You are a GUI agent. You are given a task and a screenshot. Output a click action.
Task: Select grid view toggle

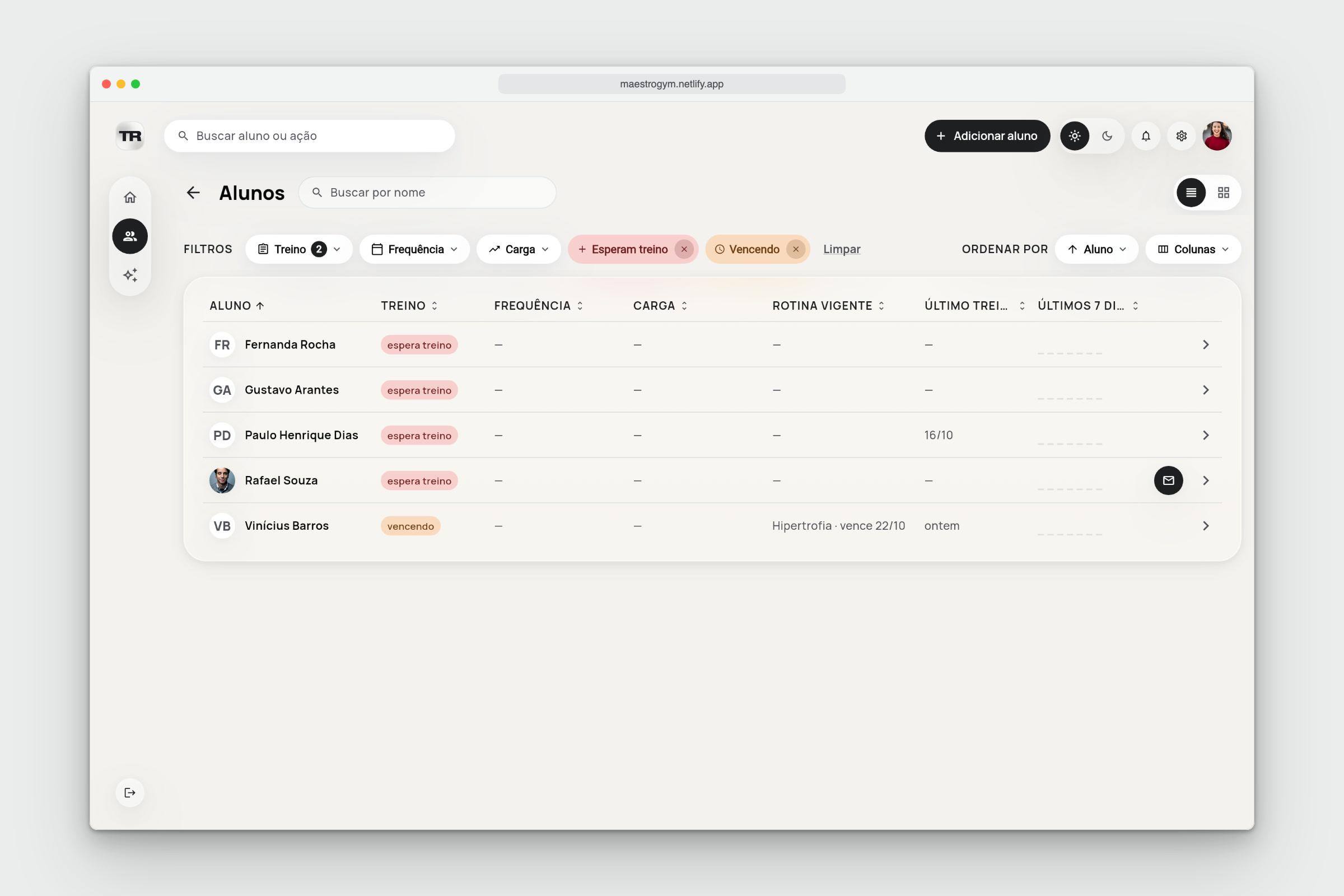1224,193
